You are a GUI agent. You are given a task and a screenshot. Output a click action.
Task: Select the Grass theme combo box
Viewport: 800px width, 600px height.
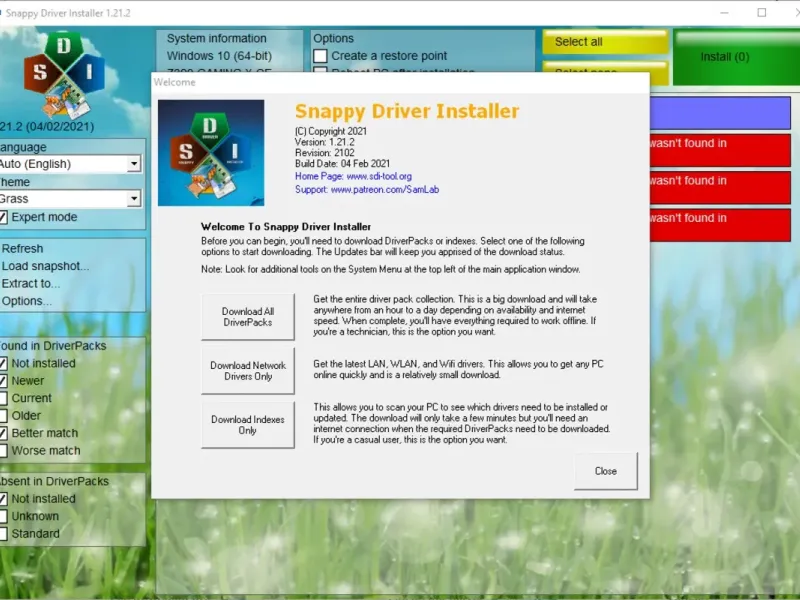[70, 198]
